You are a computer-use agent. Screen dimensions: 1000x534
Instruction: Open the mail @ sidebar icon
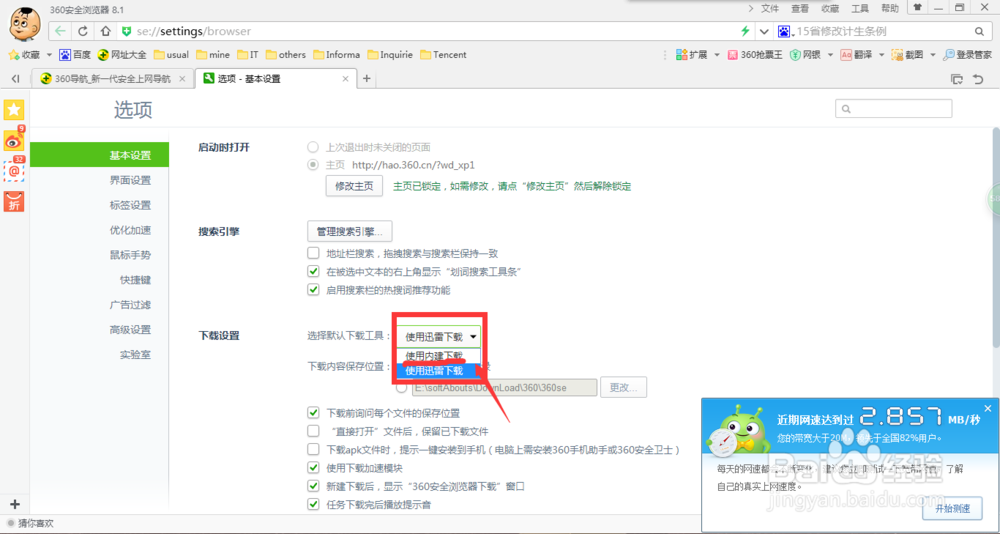[14, 170]
